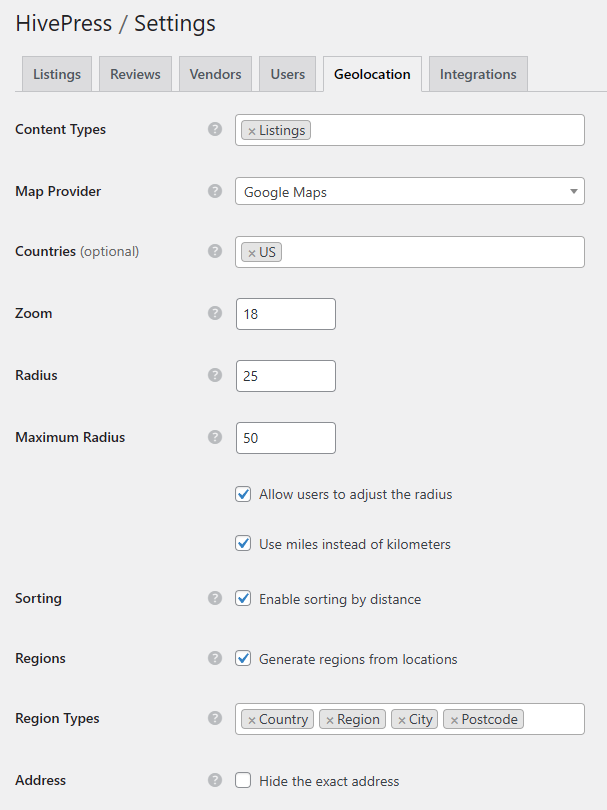Open the Vendors settings tab
Image resolution: width=607 pixels, height=810 pixels.
coord(215,74)
